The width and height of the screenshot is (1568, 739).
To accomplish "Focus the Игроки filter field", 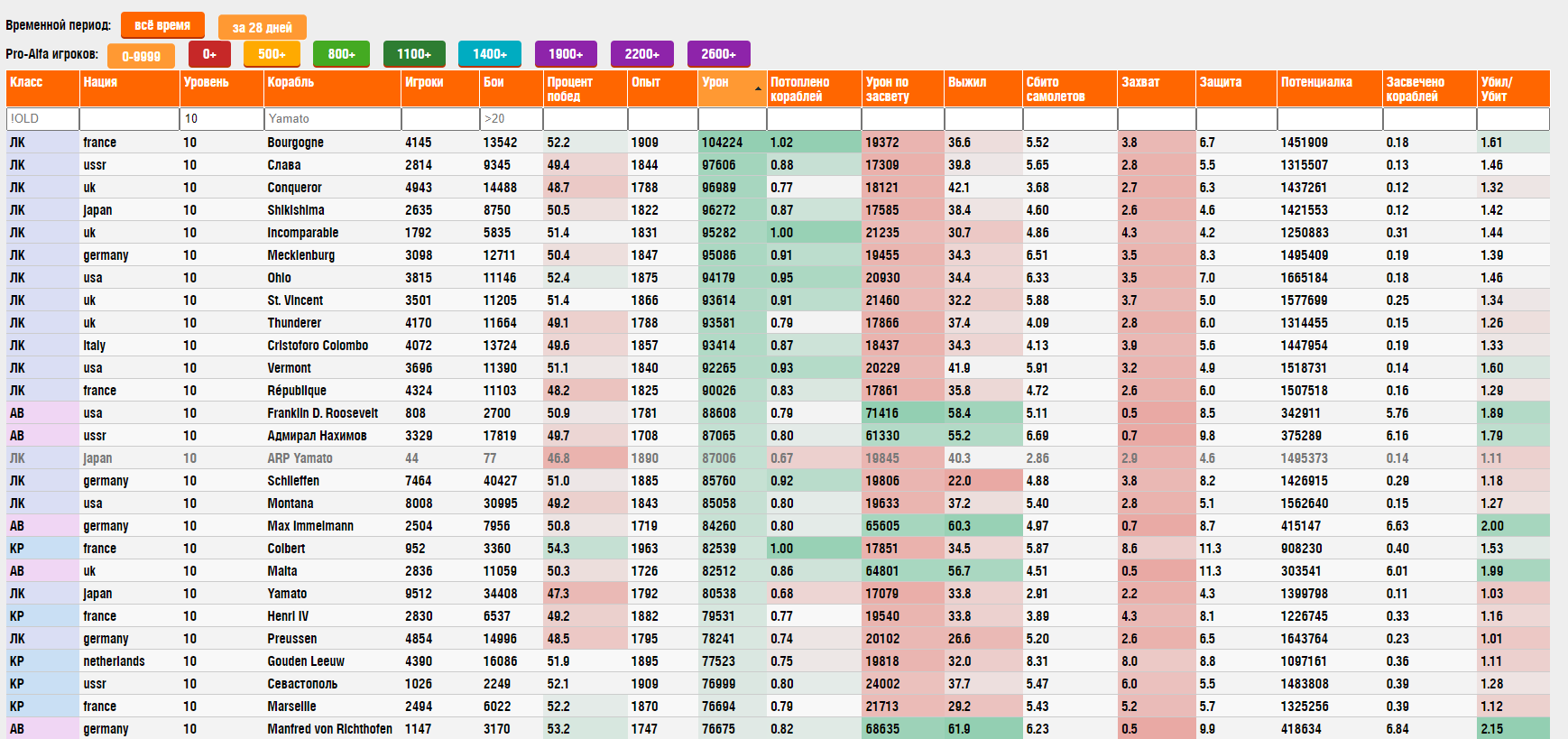I will (x=440, y=118).
